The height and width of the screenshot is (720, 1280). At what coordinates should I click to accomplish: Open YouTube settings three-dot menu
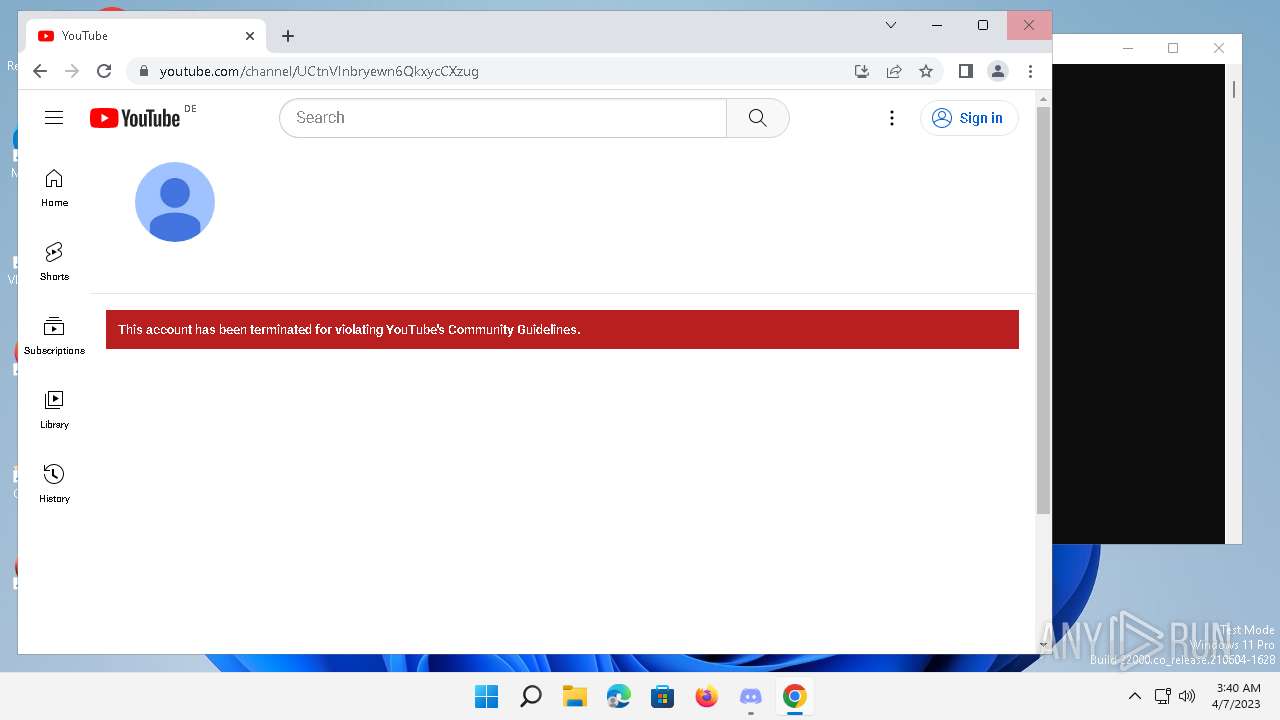(892, 118)
